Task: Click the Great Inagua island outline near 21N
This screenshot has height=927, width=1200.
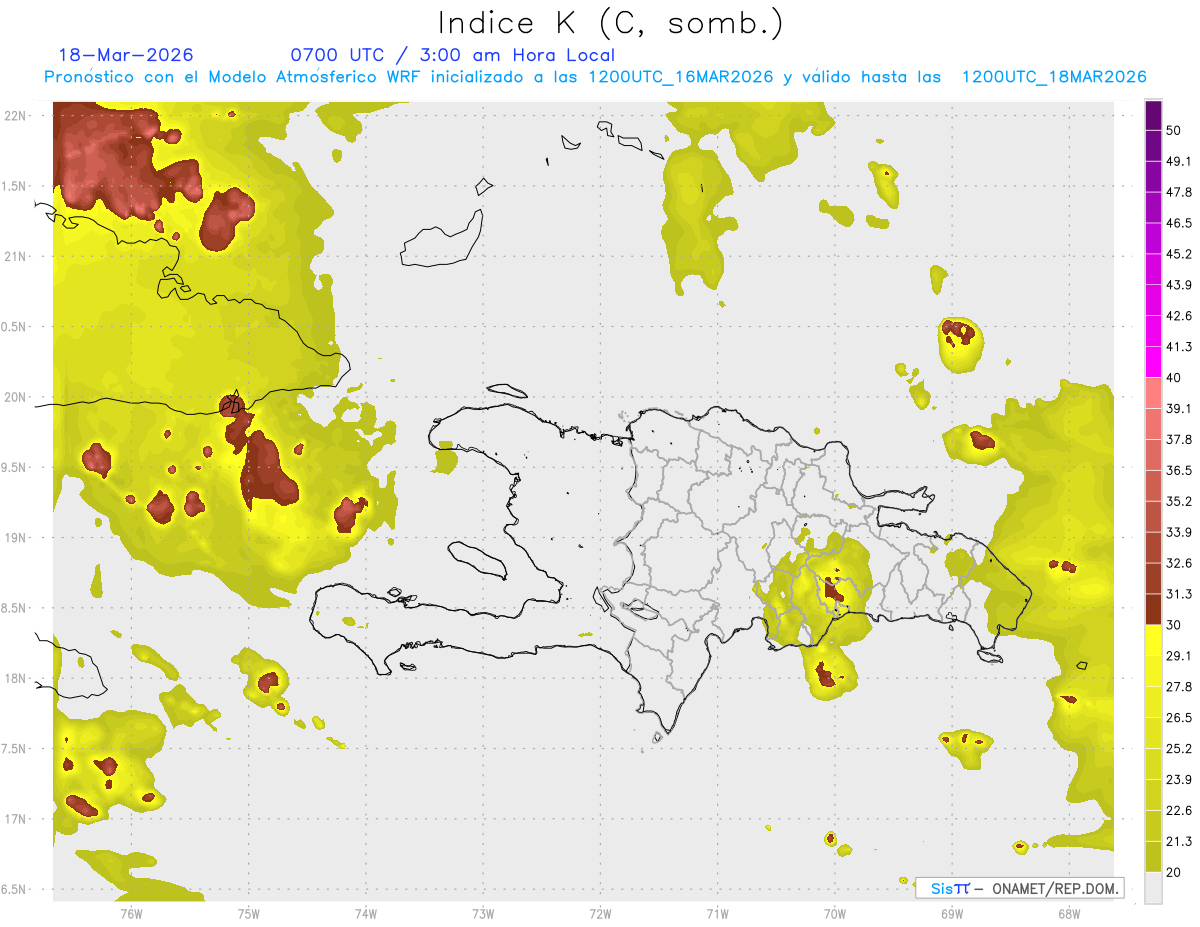Action: [441, 239]
